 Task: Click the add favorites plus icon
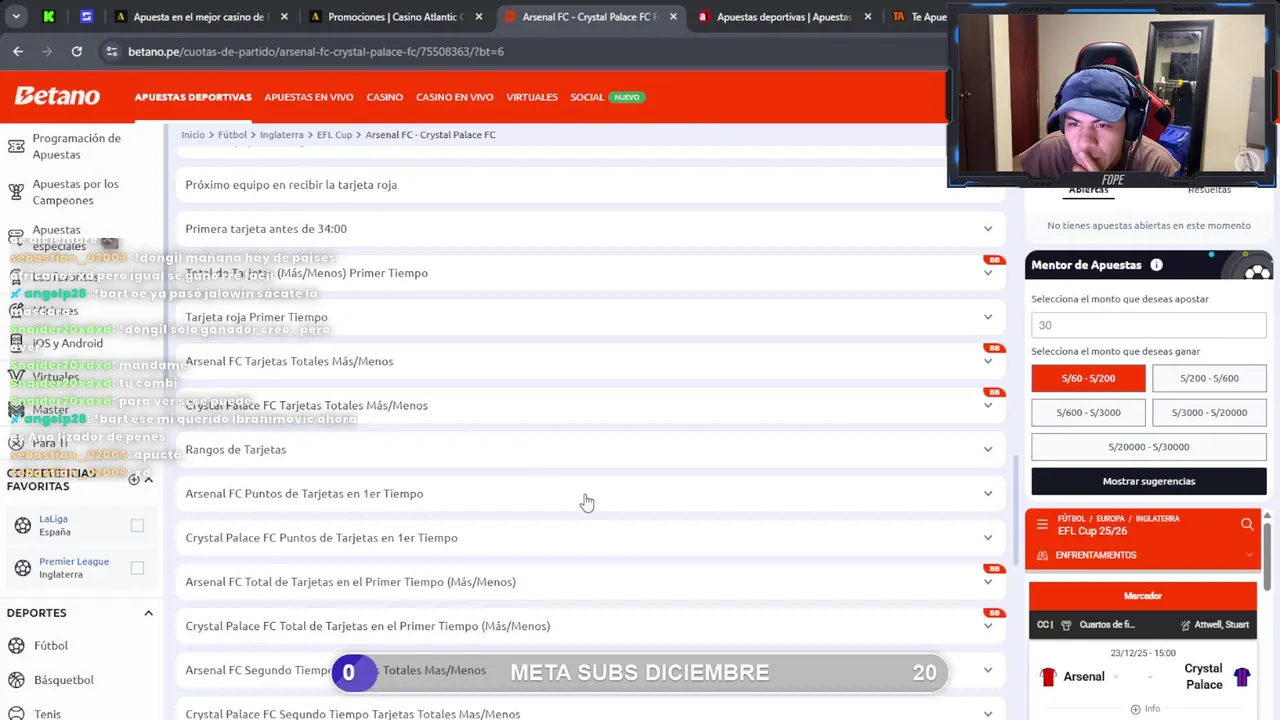tap(133, 479)
